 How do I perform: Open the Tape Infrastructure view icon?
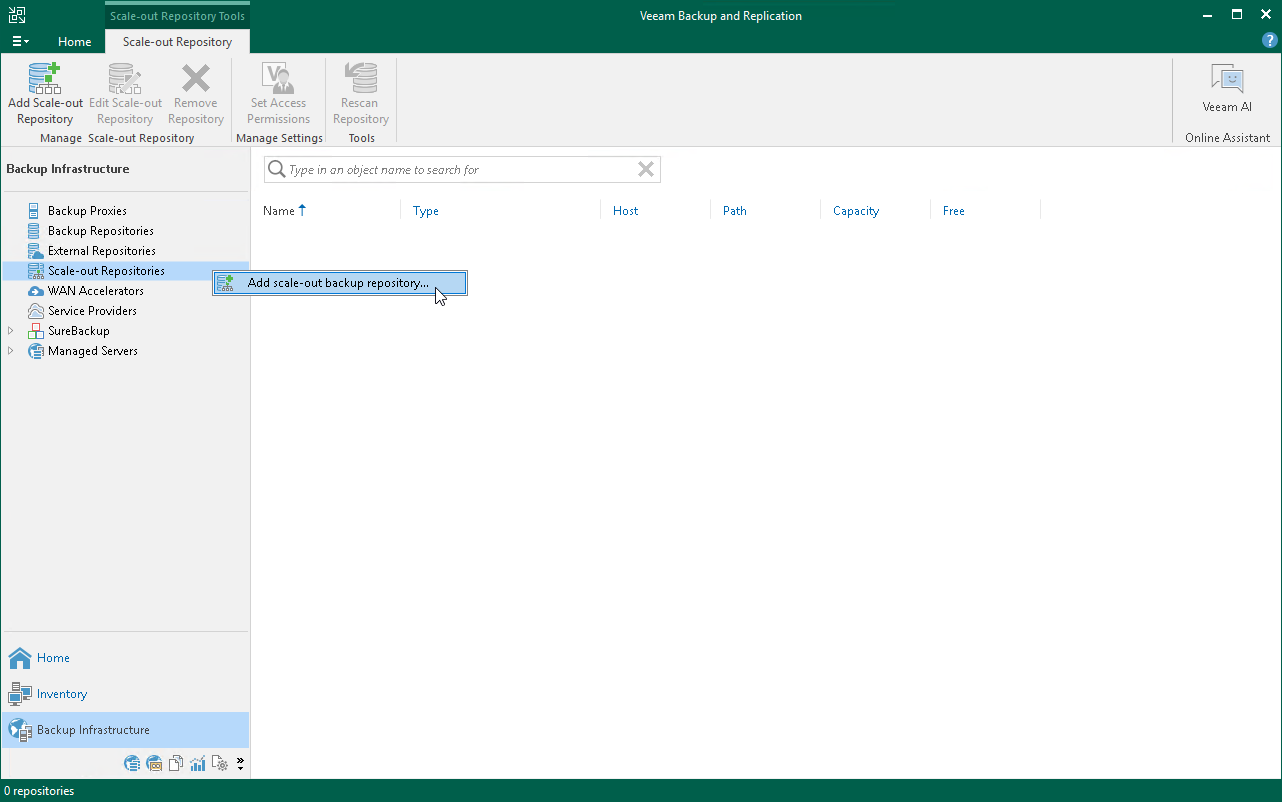(154, 763)
